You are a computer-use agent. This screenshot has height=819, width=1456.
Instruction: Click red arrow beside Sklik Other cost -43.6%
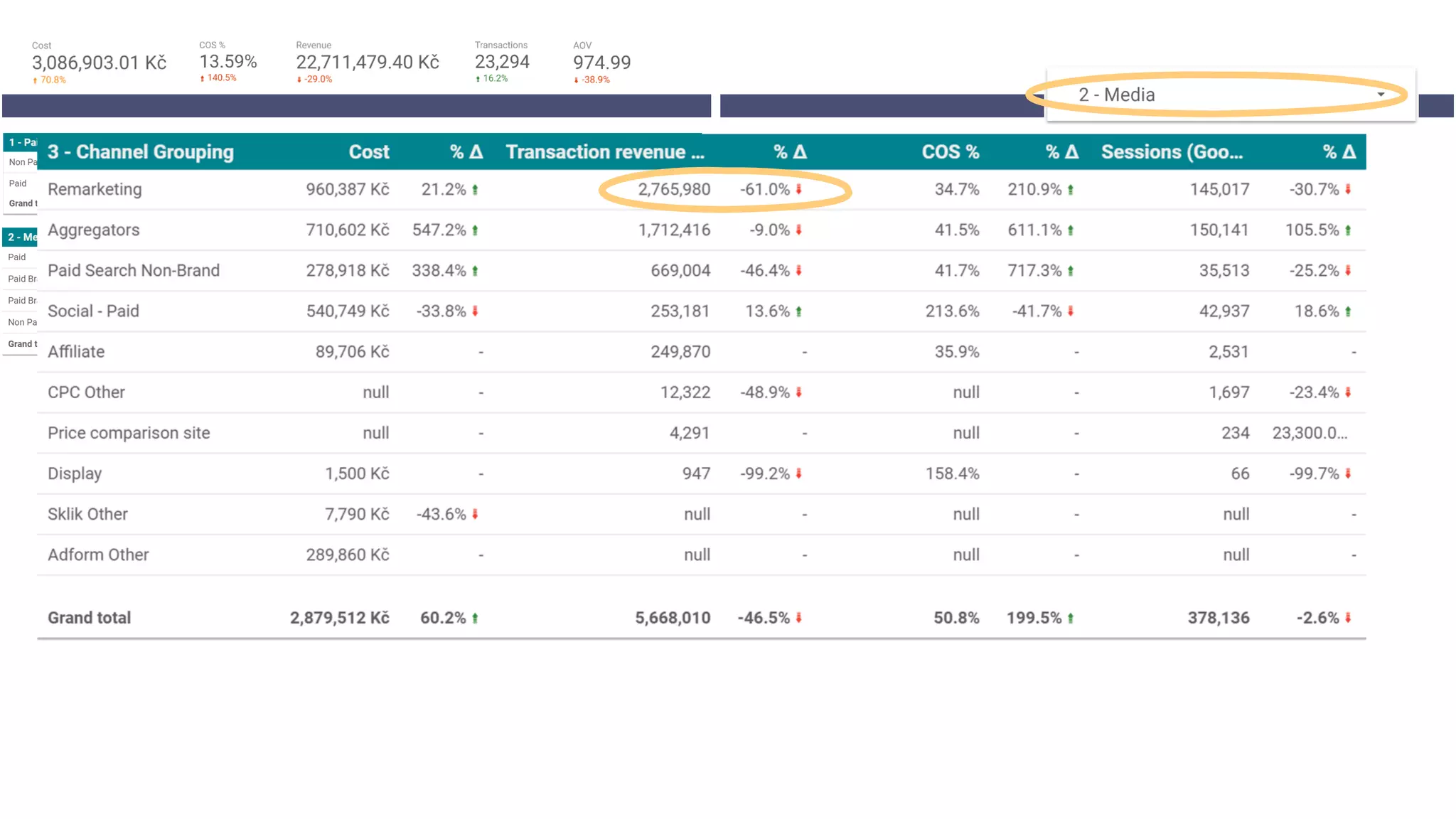[475, 514]
